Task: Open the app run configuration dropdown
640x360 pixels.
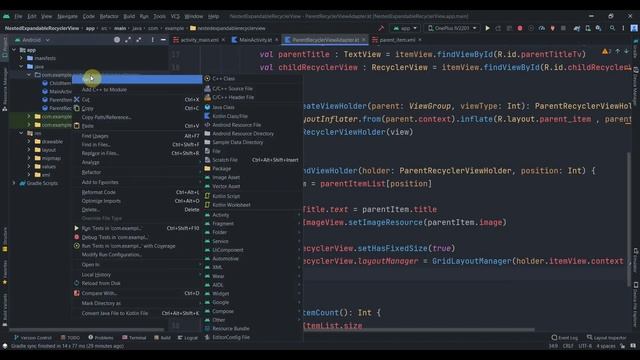Action: tap(405, 28)
